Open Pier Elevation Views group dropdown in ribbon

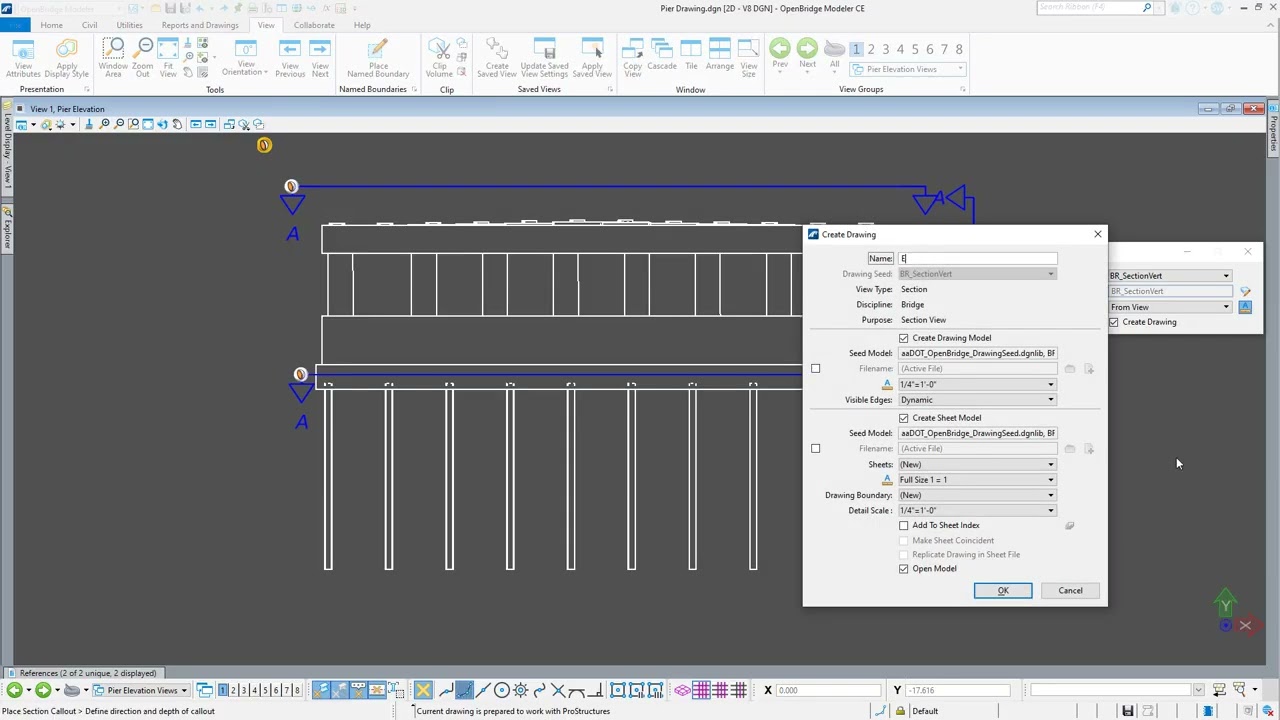pyautogui.click(x=907, y=69)
